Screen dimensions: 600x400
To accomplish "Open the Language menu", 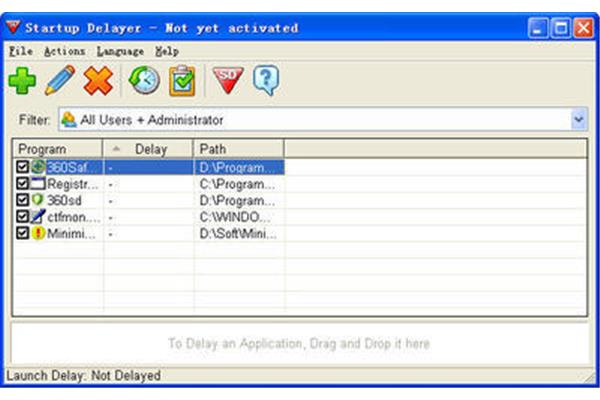I will point(120,51).
